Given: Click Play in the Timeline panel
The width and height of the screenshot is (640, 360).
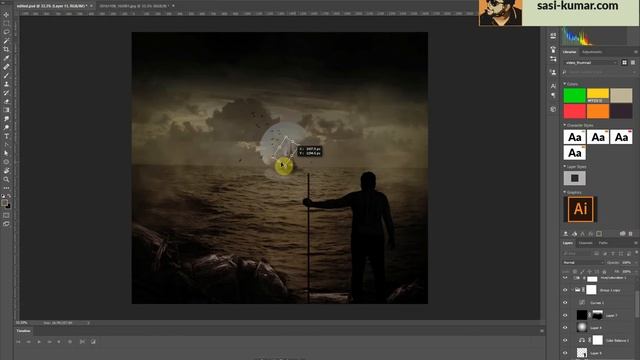Looking at the screenshot, I should click(39, 342).
